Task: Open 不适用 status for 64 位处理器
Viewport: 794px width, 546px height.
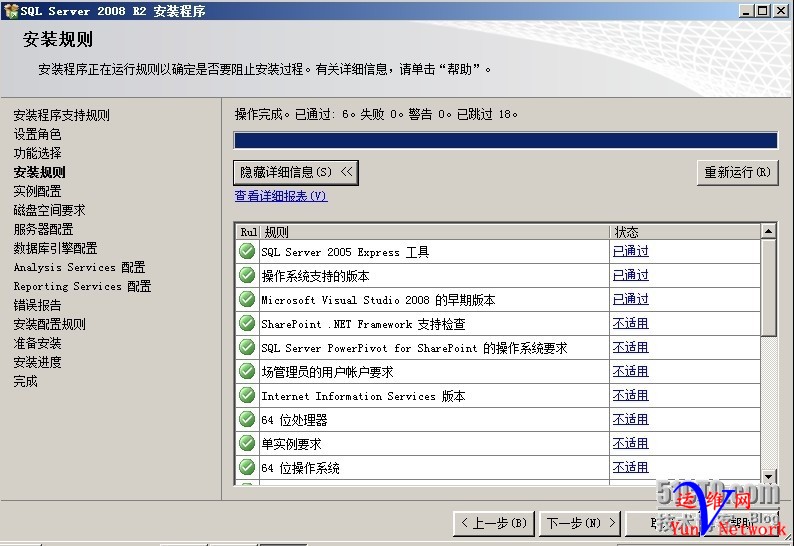Action: click(630, 419)
